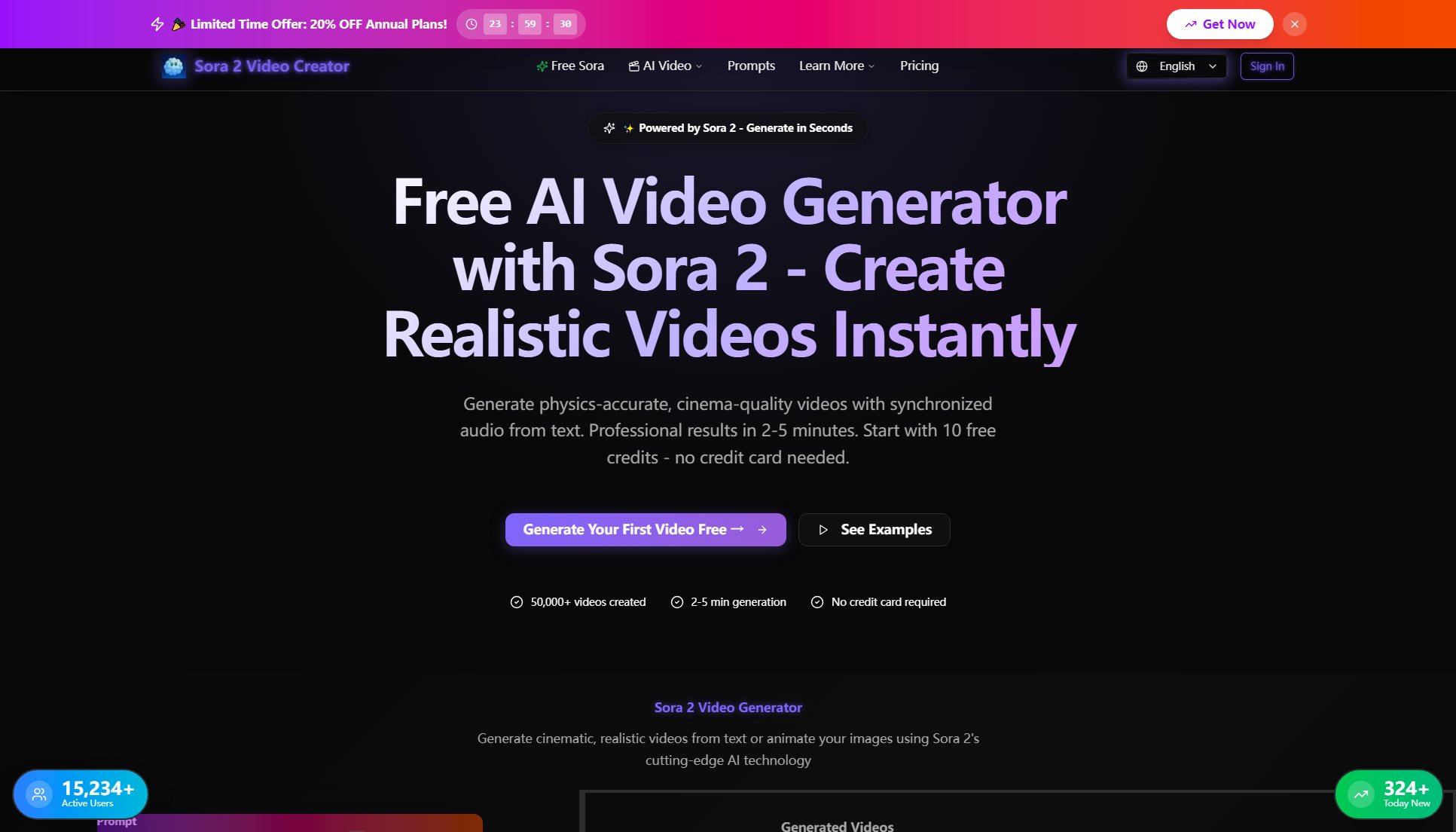Click the clock icon next to the countdown timer
The height and width of the screenshot is (832, 1456).
[x=472, y=23]
